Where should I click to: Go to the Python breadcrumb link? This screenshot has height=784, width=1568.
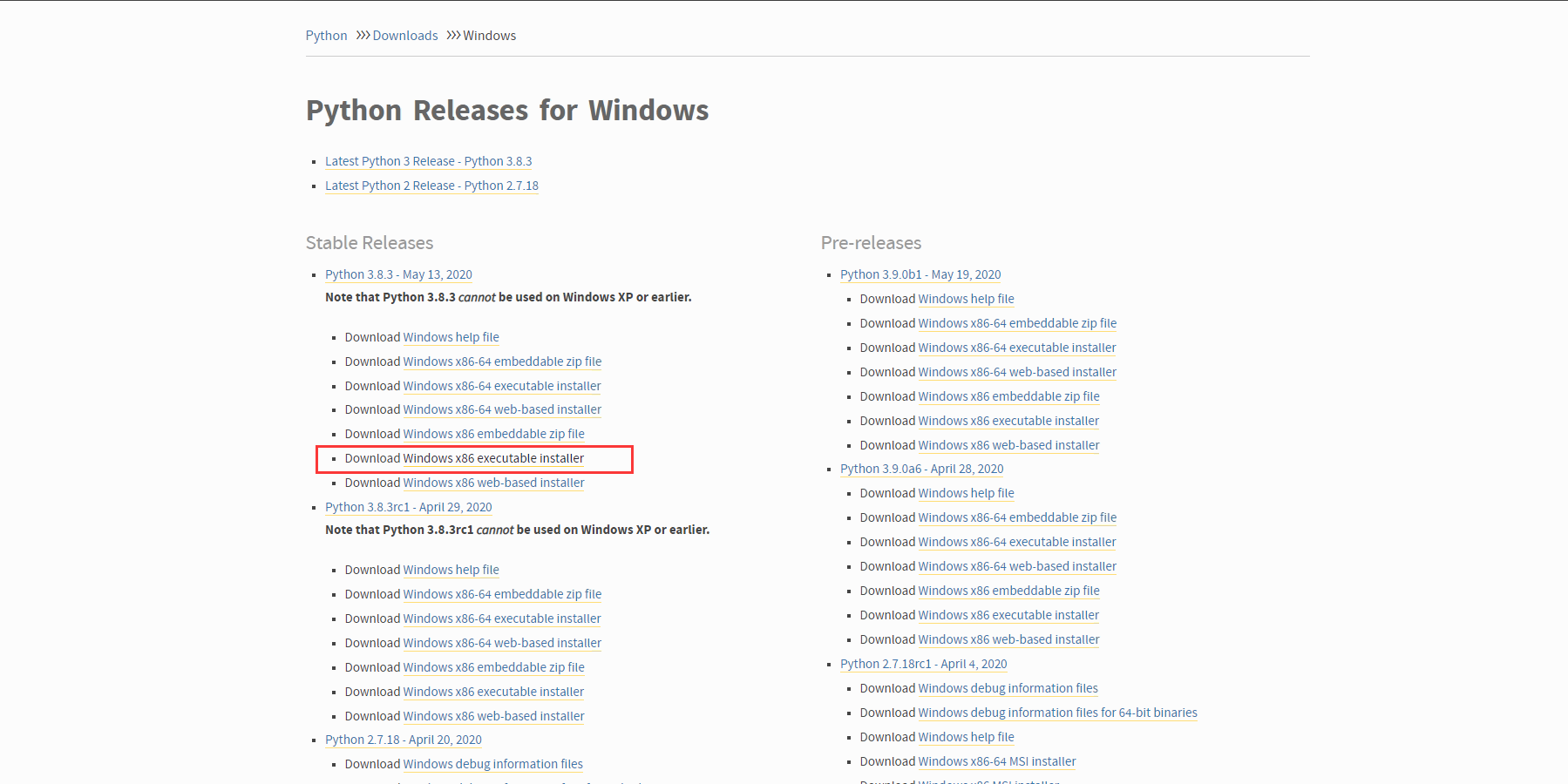[326, 36]
